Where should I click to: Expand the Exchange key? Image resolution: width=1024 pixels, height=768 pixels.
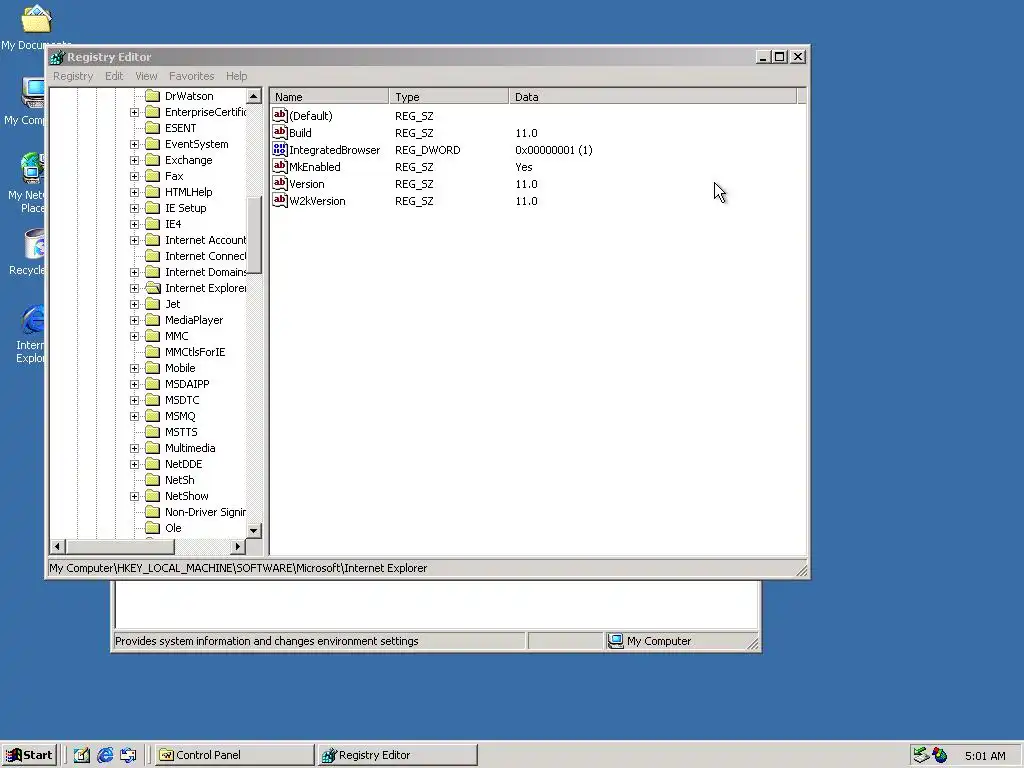pos(135,160)
